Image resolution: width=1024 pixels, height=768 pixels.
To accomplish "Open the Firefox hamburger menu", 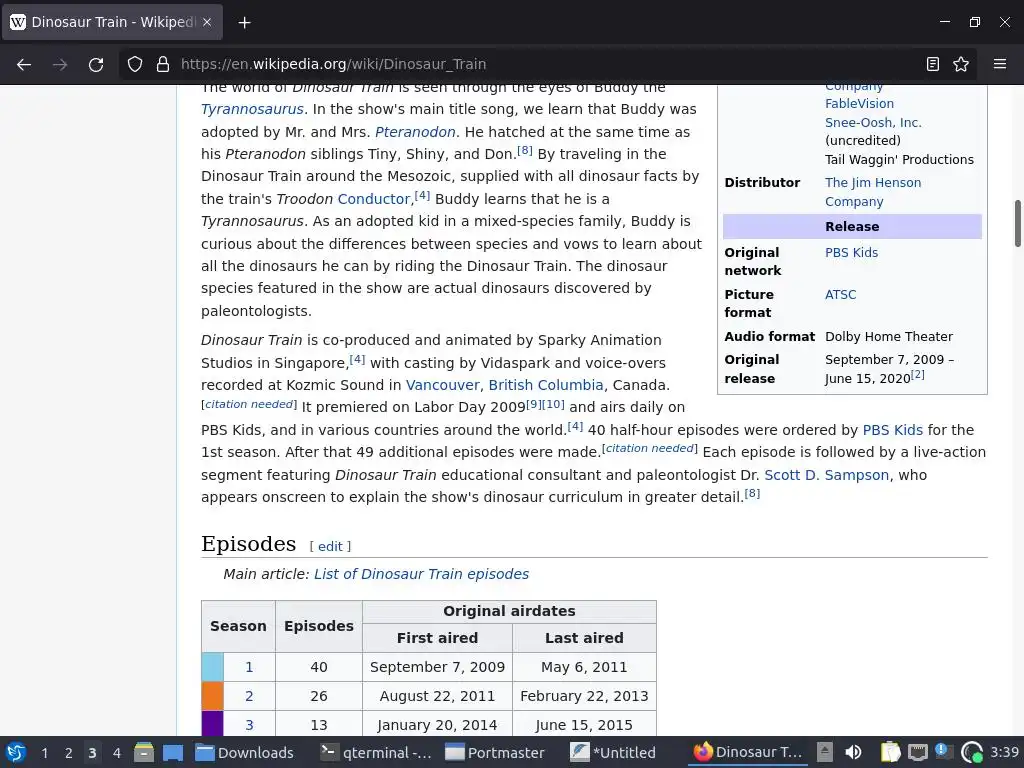I will click(x=1000, y=64).
